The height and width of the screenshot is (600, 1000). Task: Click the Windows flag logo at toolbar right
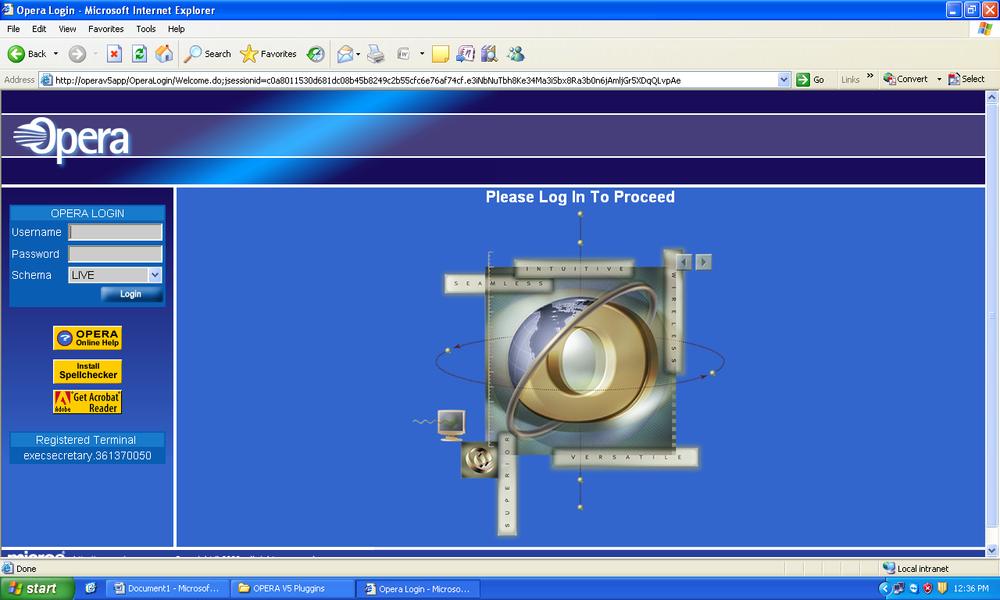[985, 29]
